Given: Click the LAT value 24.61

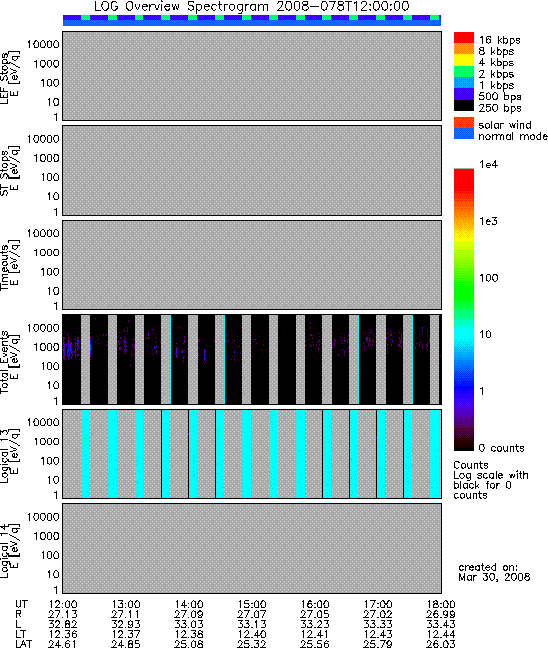Looking at the screenshot, I should pos(63,644).
